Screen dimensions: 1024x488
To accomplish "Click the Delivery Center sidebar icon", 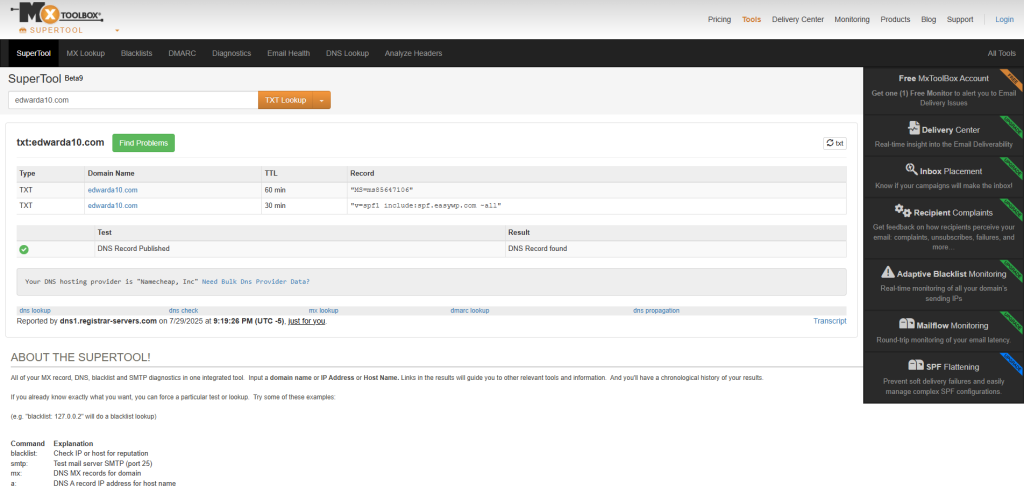I will pos(913,128).
